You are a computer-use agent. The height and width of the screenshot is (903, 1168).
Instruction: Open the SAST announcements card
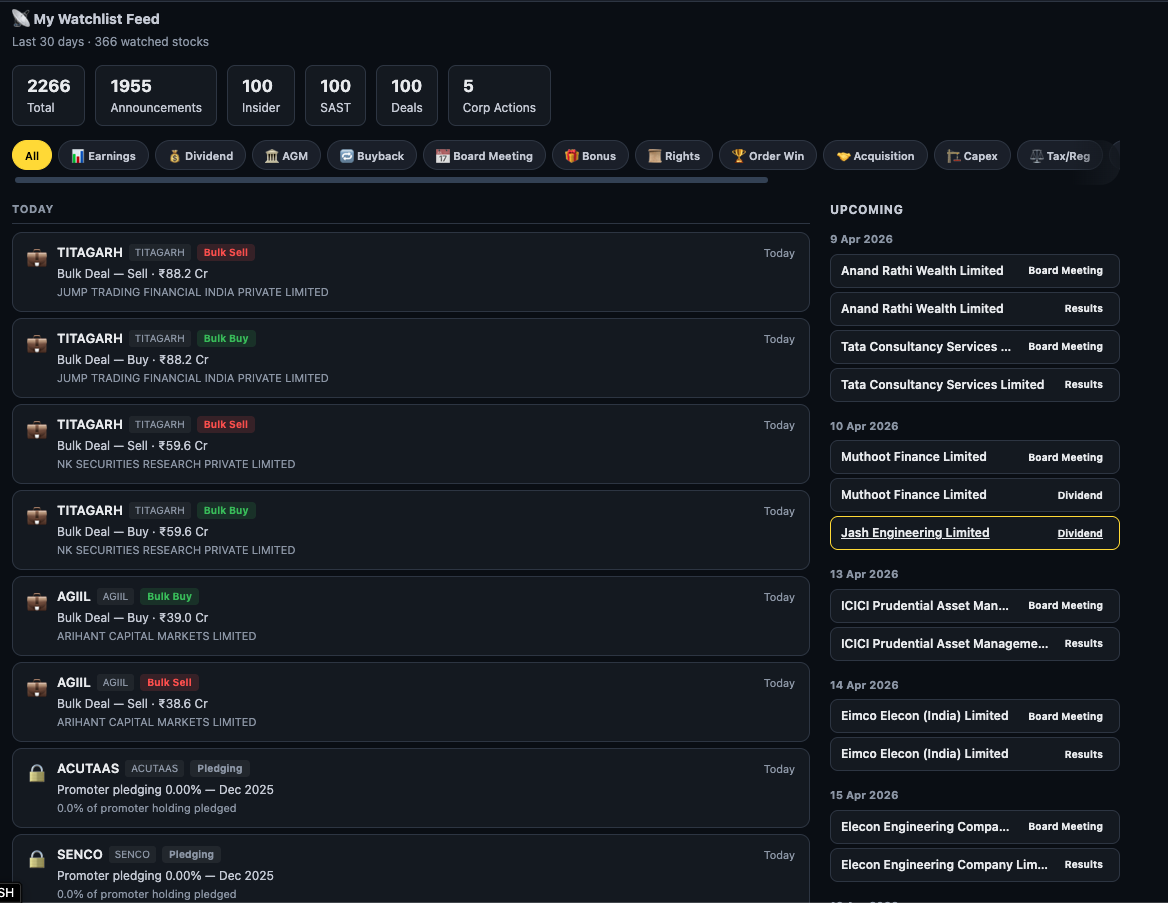point(334,95)
